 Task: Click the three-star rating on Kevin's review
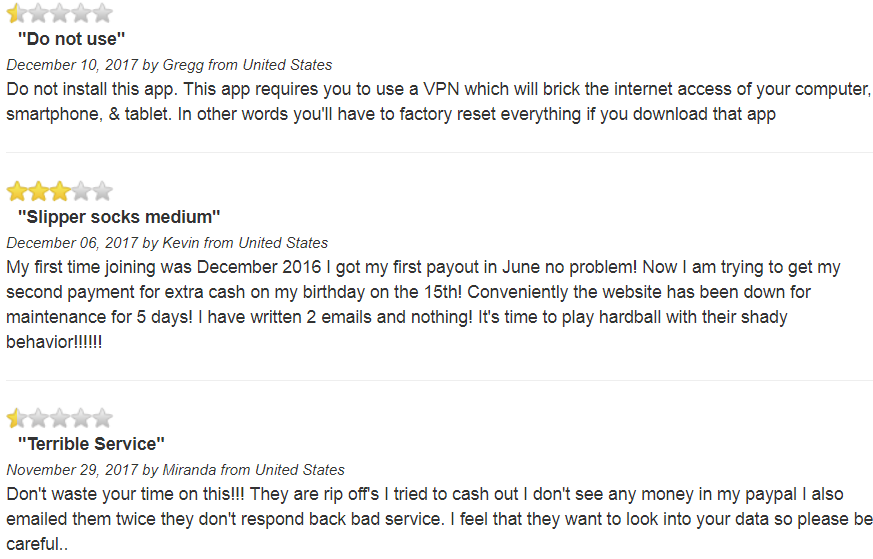pyautogui.click(x=60, y=192)
